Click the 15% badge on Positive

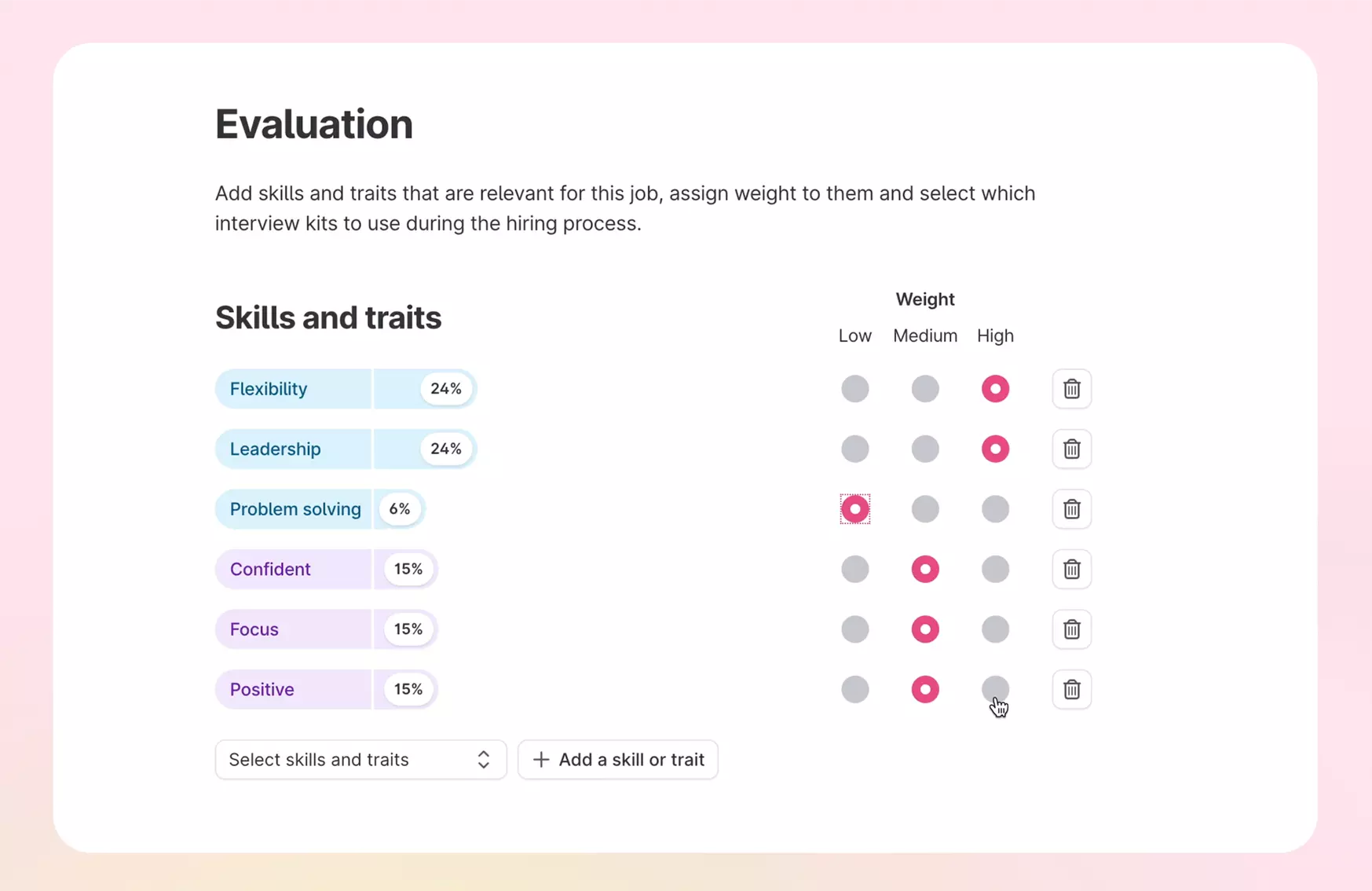[408, 689]
